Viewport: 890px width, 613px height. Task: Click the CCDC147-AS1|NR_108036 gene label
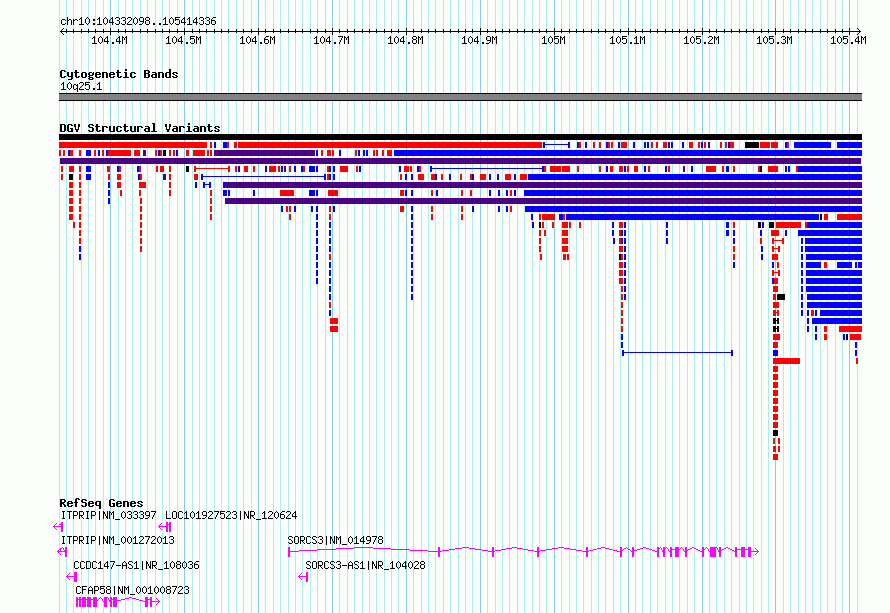point(136,565)
